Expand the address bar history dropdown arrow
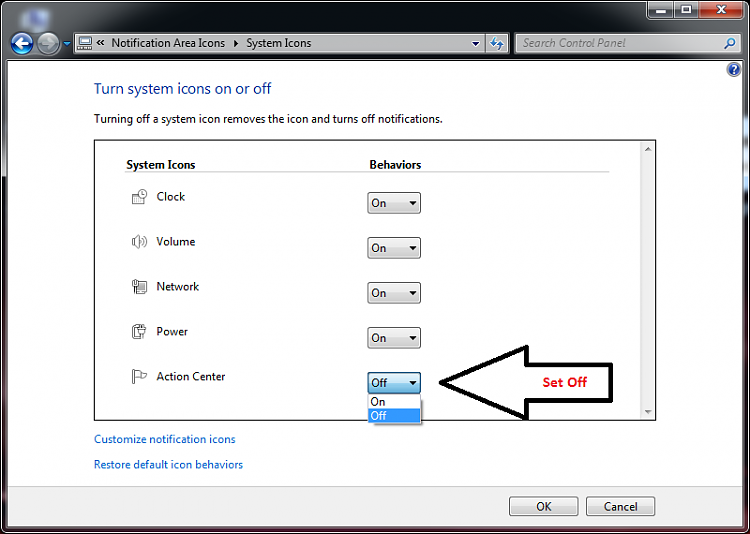750x534 pixels. [475, 44]
